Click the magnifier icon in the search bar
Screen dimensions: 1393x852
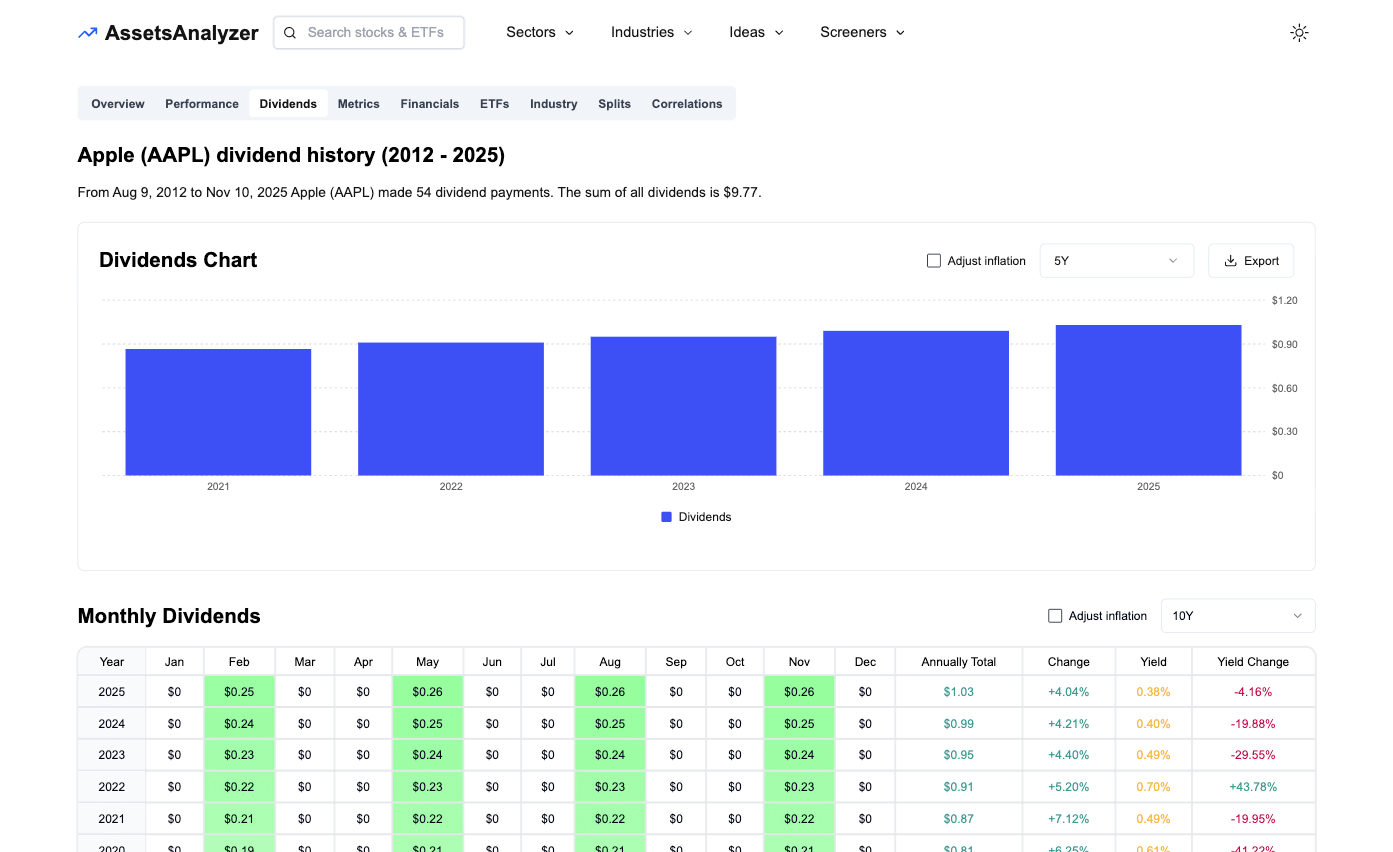(x=289, y=32)
